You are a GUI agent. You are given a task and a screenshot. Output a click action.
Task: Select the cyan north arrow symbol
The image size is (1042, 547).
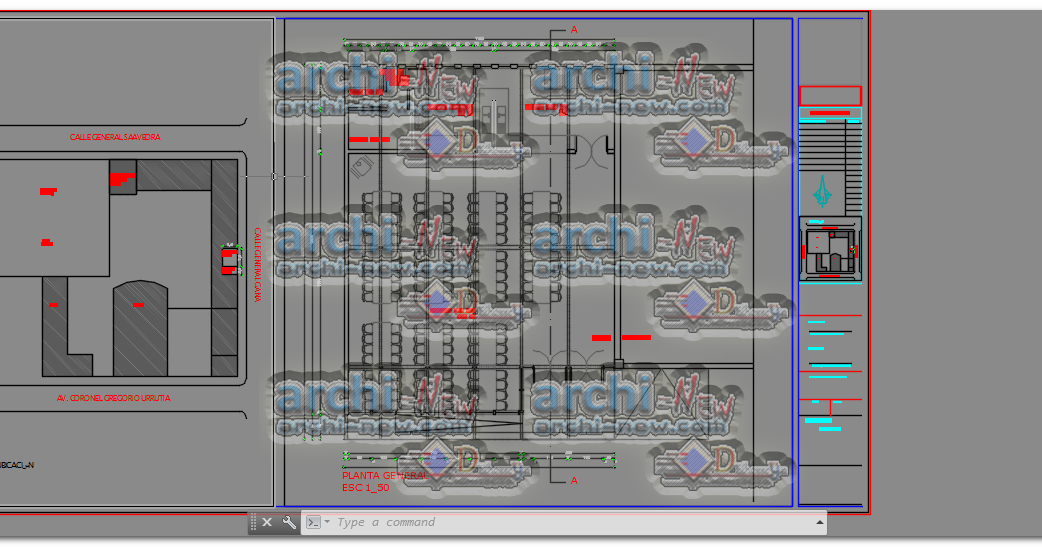pos(822,192)
